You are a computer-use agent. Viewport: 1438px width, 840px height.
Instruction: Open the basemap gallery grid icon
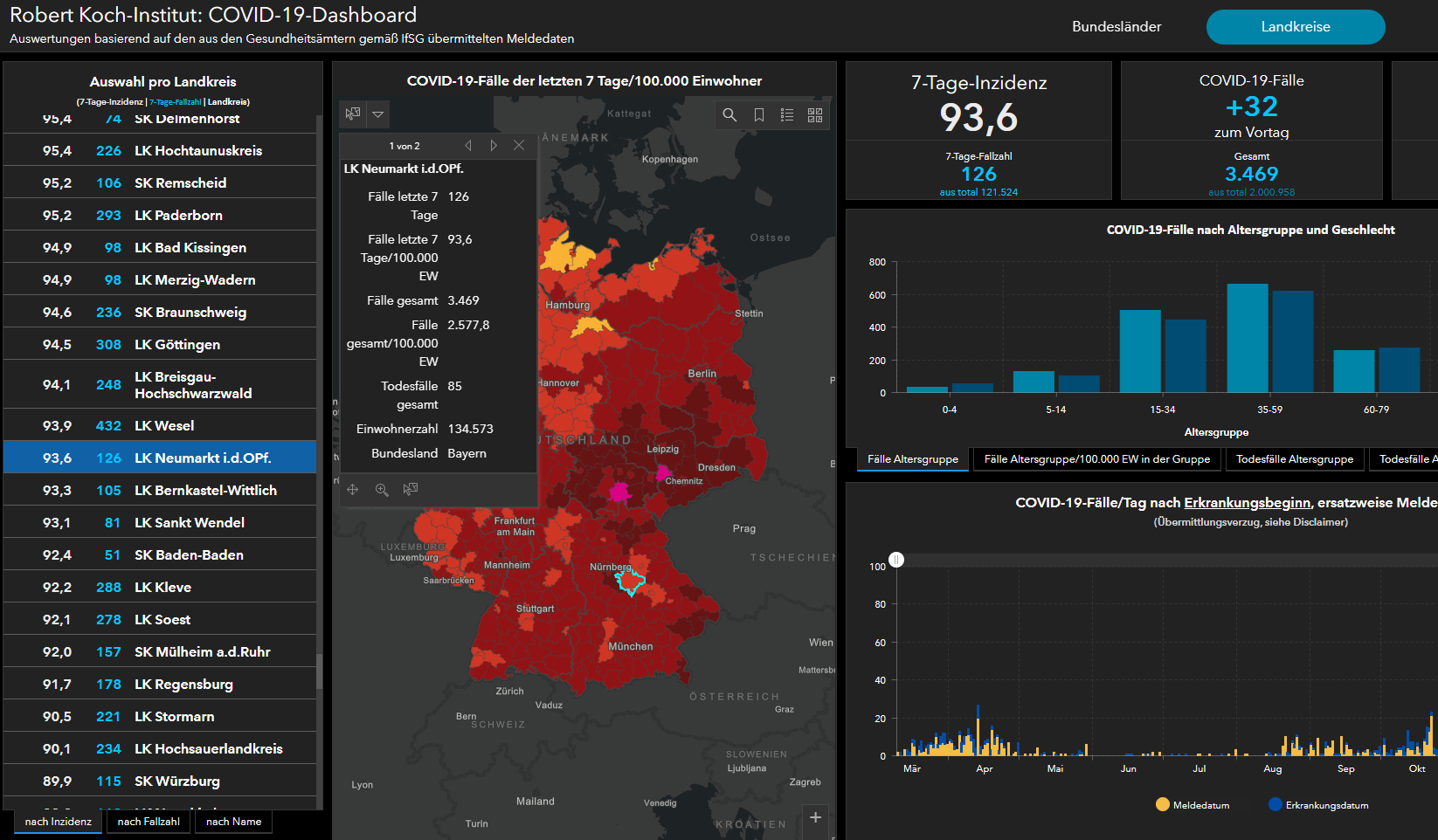point(815,114)
